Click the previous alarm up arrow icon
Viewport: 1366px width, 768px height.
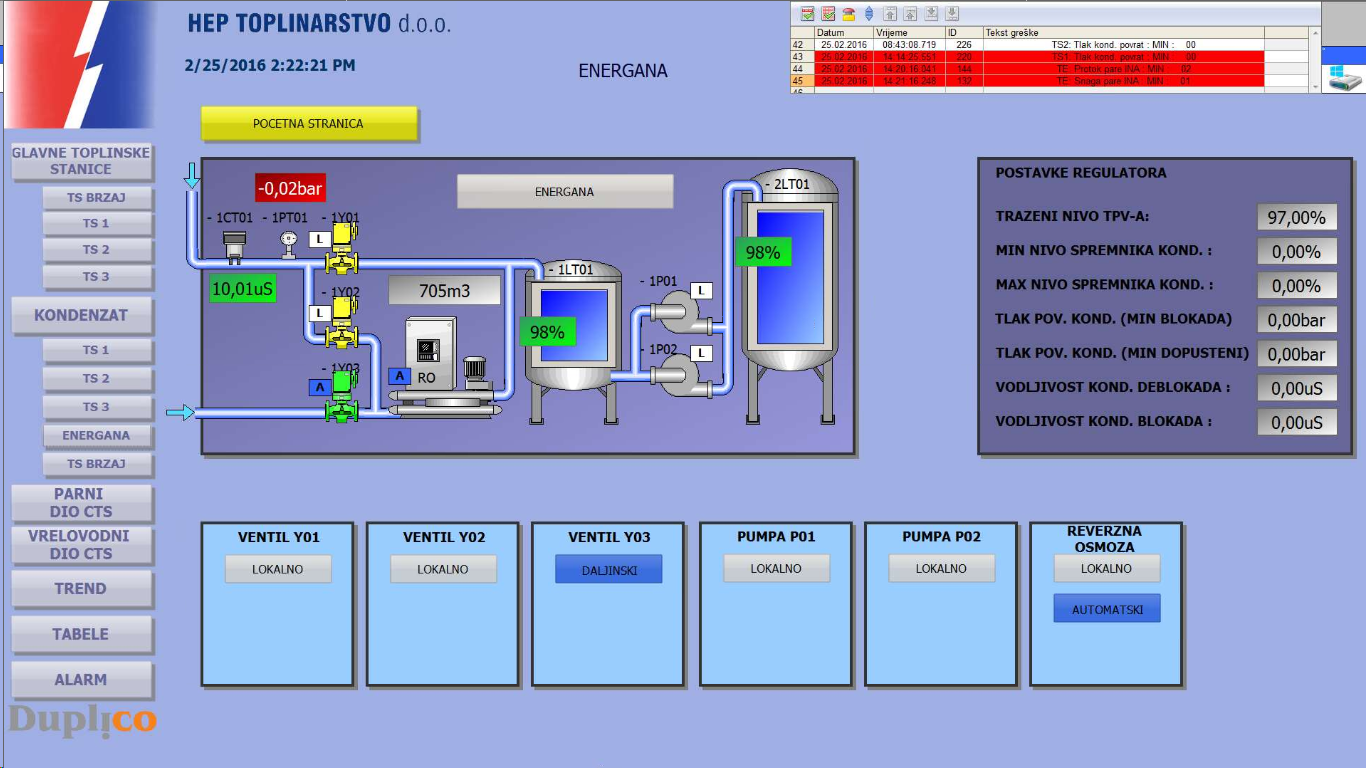pyautogui.click(x=911, y=14)
